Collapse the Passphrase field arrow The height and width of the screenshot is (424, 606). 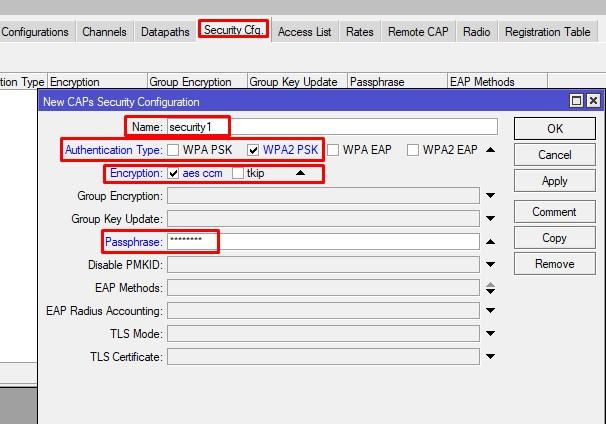pyautogui.click(x=490, y=242)
